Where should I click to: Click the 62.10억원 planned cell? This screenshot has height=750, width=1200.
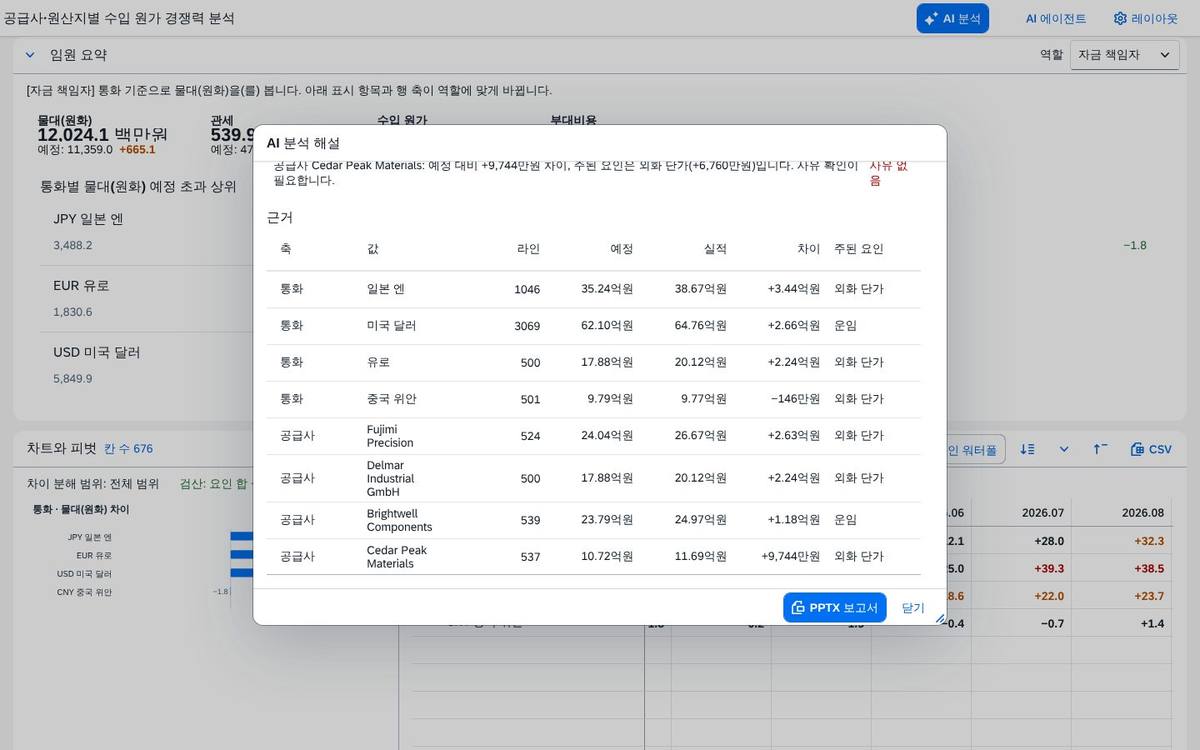click(x=607, y=326)
